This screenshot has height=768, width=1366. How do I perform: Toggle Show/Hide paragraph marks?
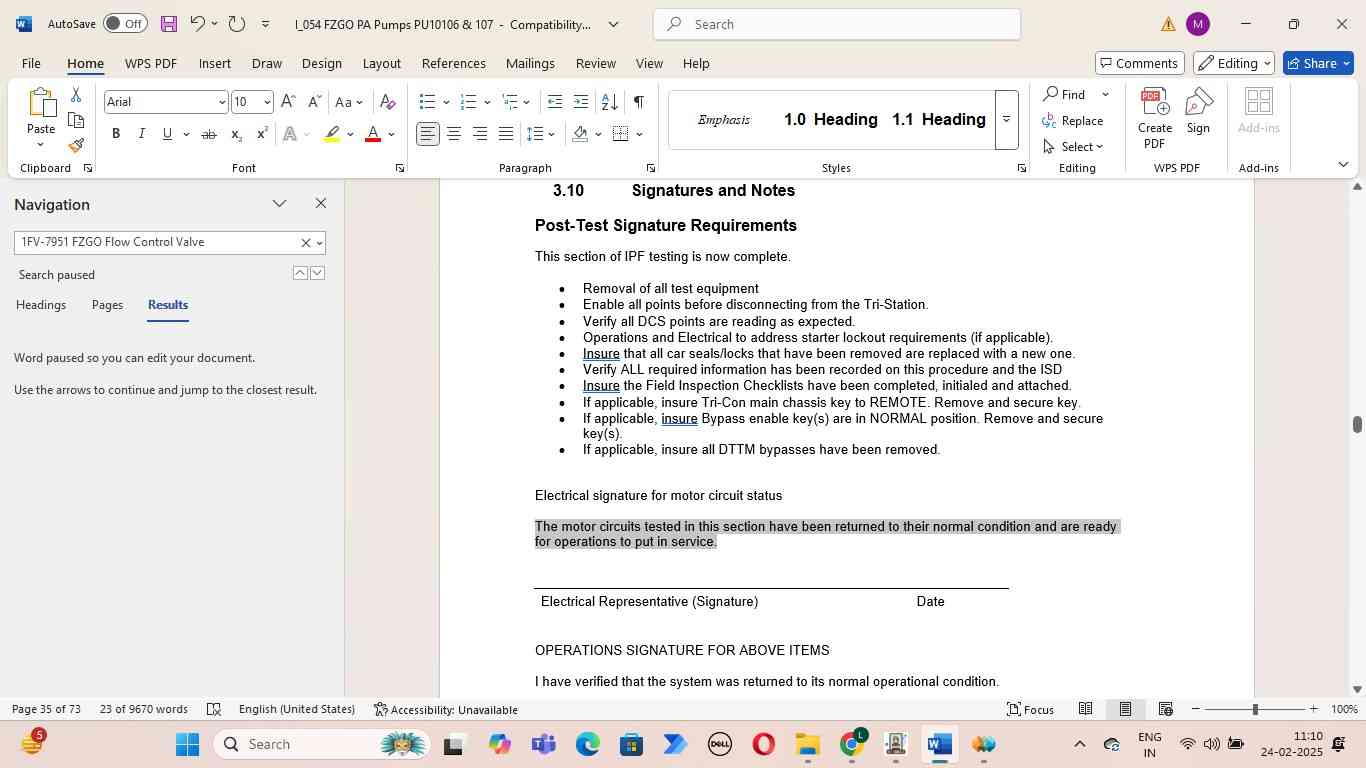click(x=638, y=102)
